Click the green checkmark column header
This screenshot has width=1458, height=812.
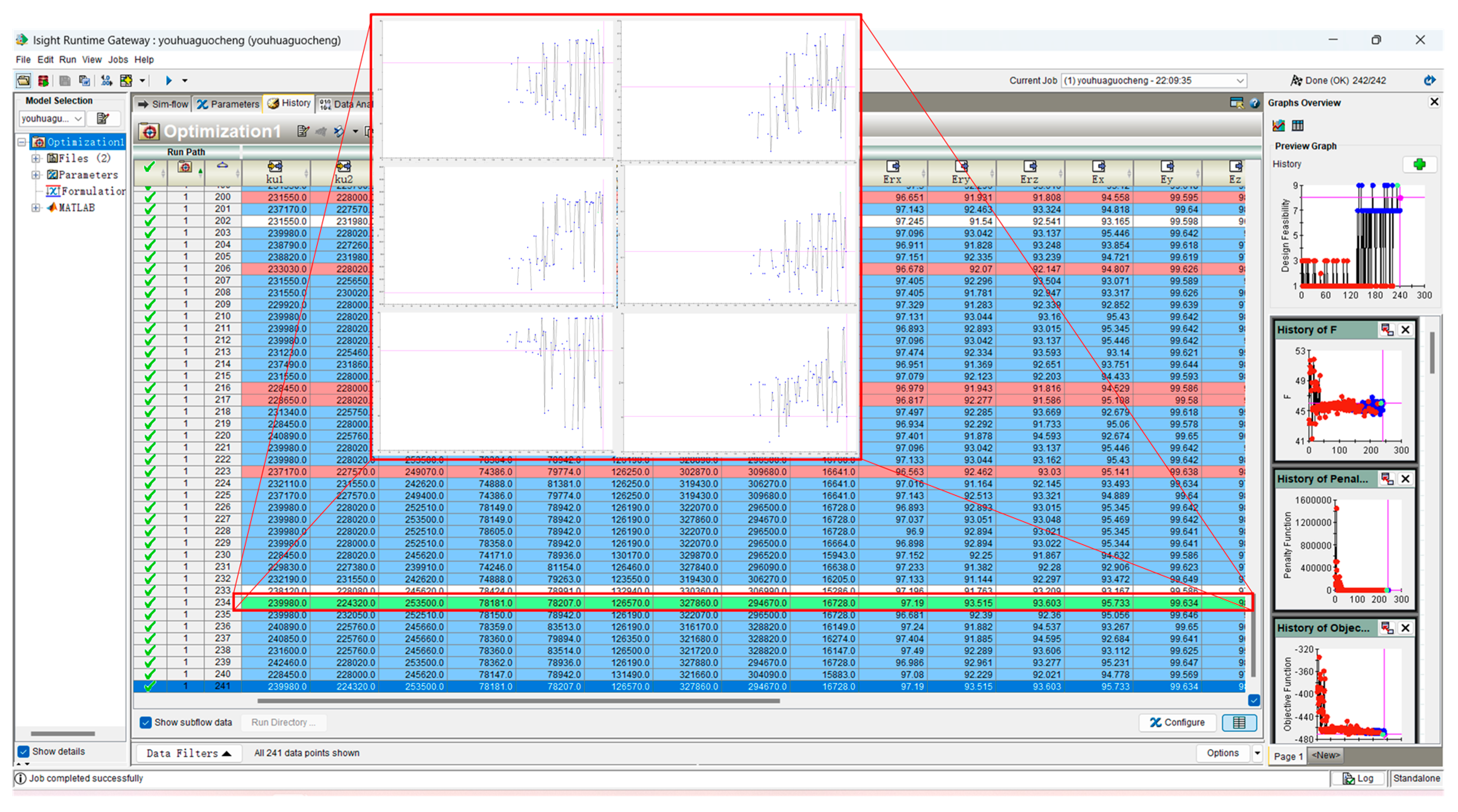click(150, 172)
